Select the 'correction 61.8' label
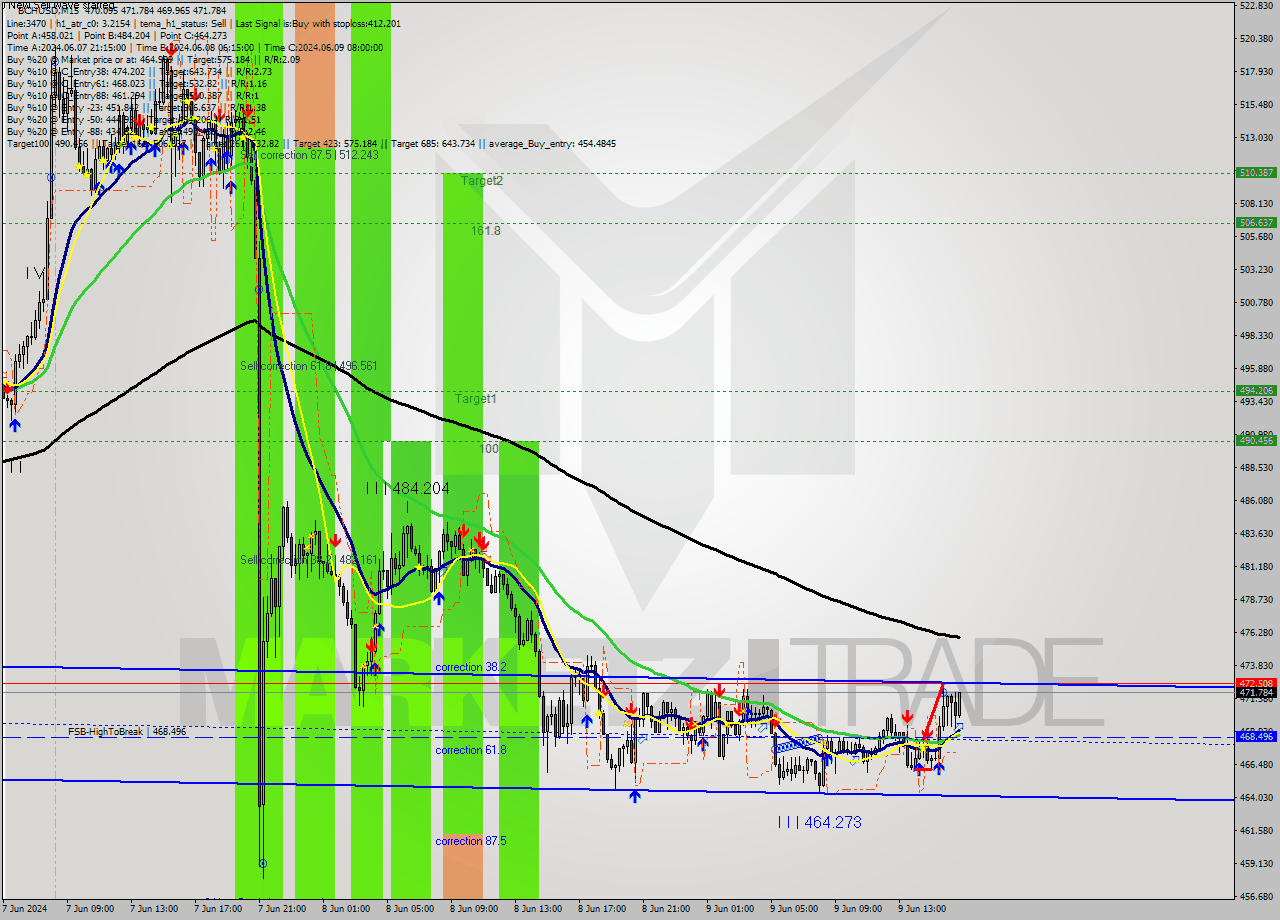 pyautogui.click(x=471, y=750)
